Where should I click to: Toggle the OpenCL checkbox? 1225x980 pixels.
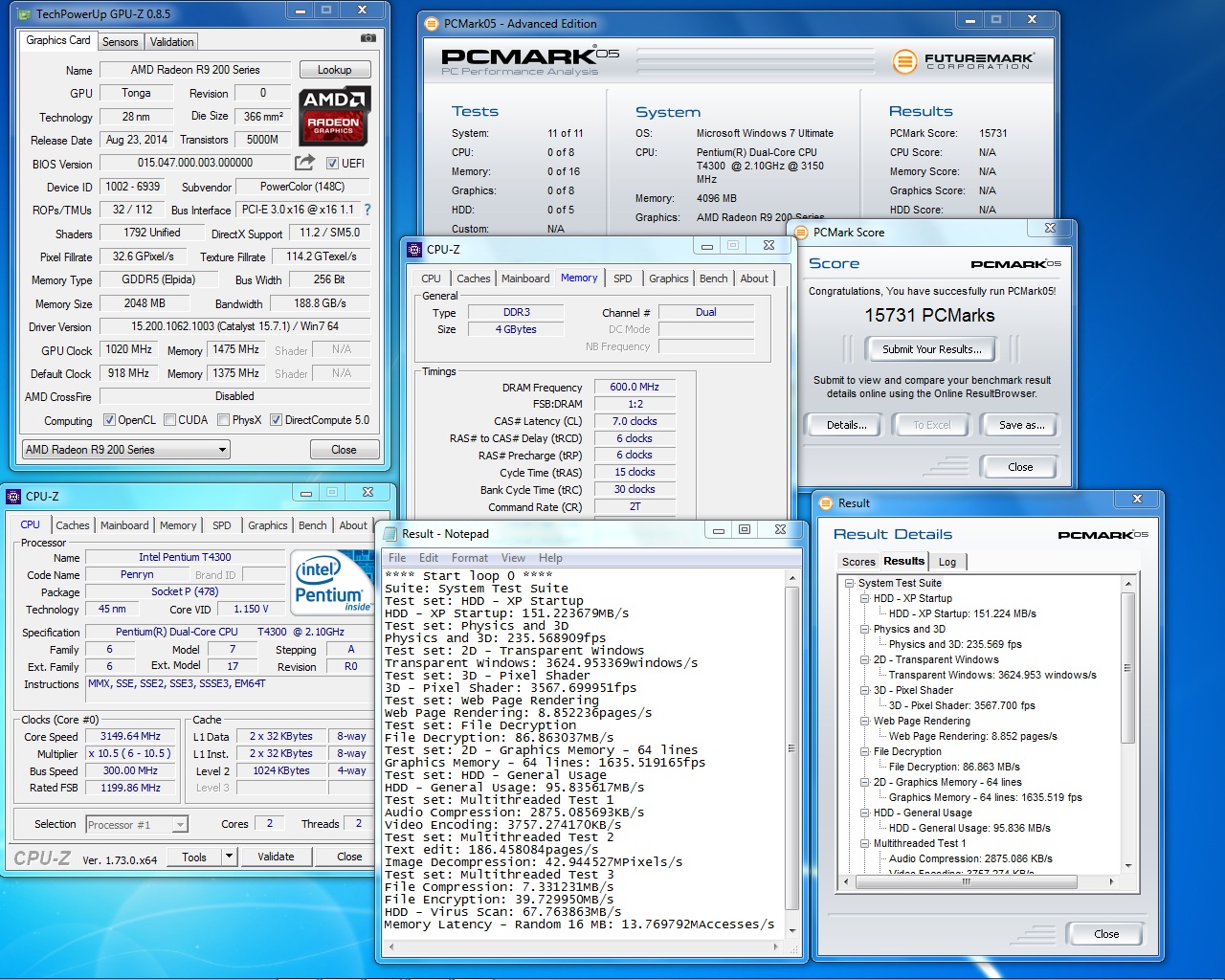[109, 419]
